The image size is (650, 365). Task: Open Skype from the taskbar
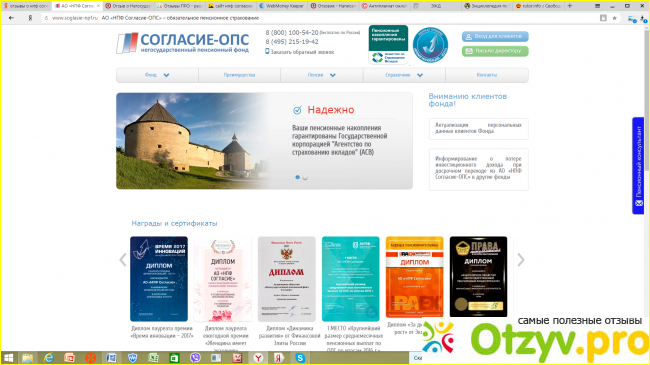tap(300, 358)
